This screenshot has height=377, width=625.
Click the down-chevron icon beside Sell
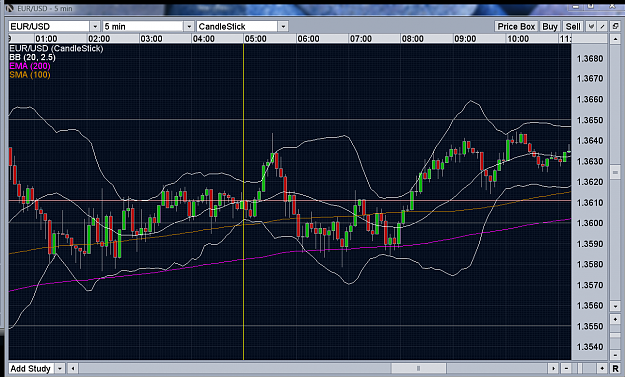coord(591,27)
